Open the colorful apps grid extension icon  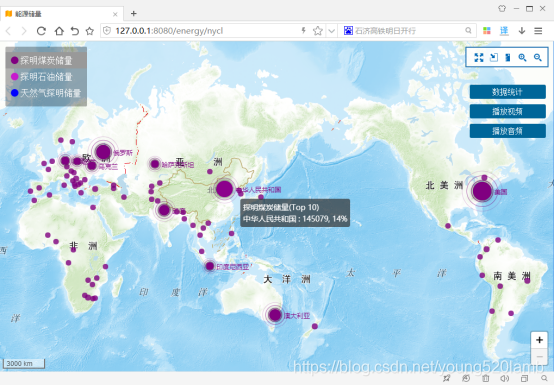pos(487,31)
